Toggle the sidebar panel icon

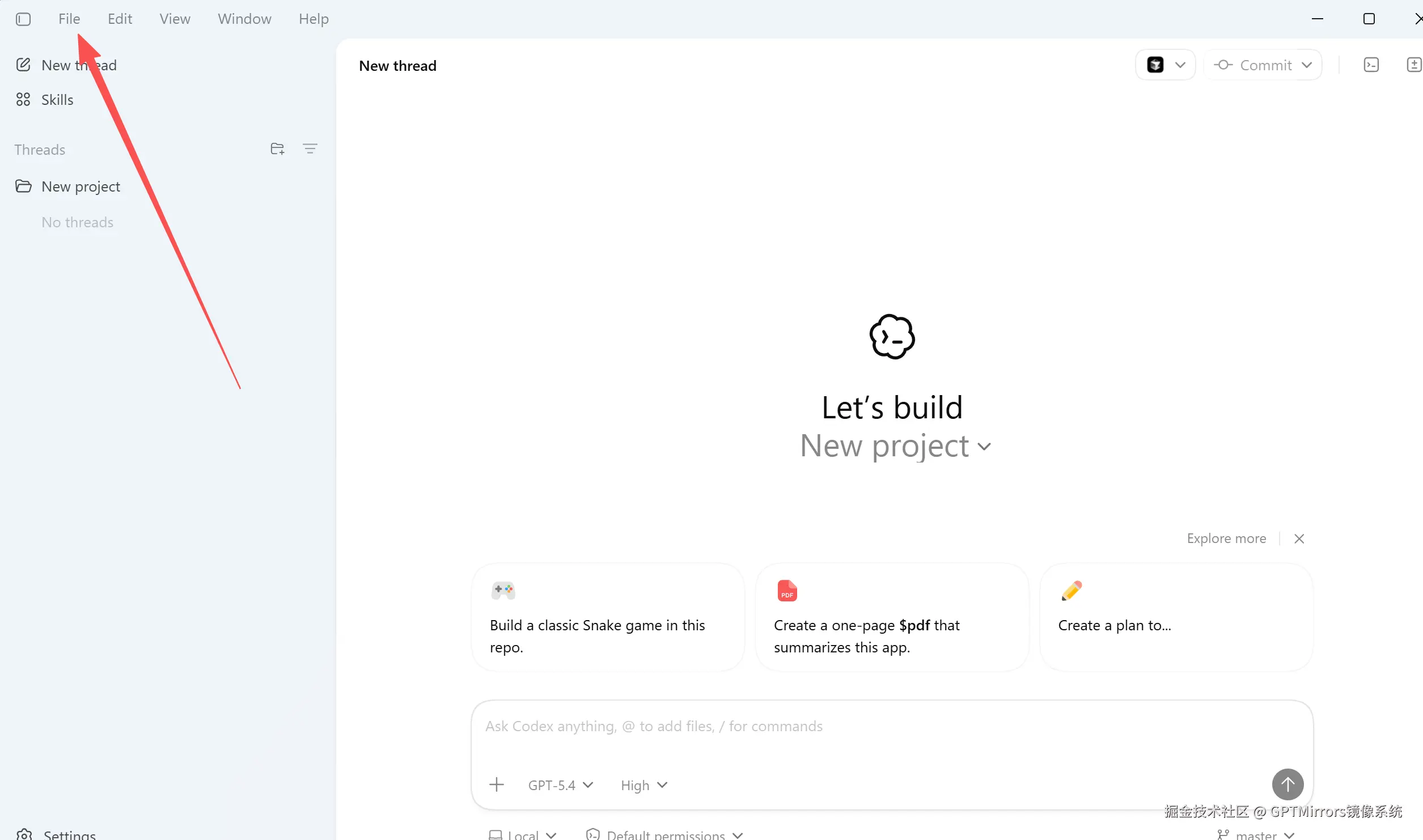[23, 19]
